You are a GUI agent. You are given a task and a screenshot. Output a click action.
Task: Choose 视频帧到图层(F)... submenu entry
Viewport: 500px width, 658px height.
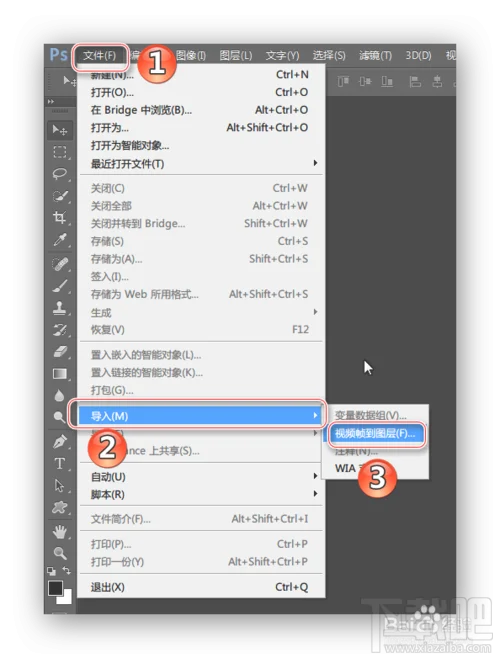(x=376, y=434)
